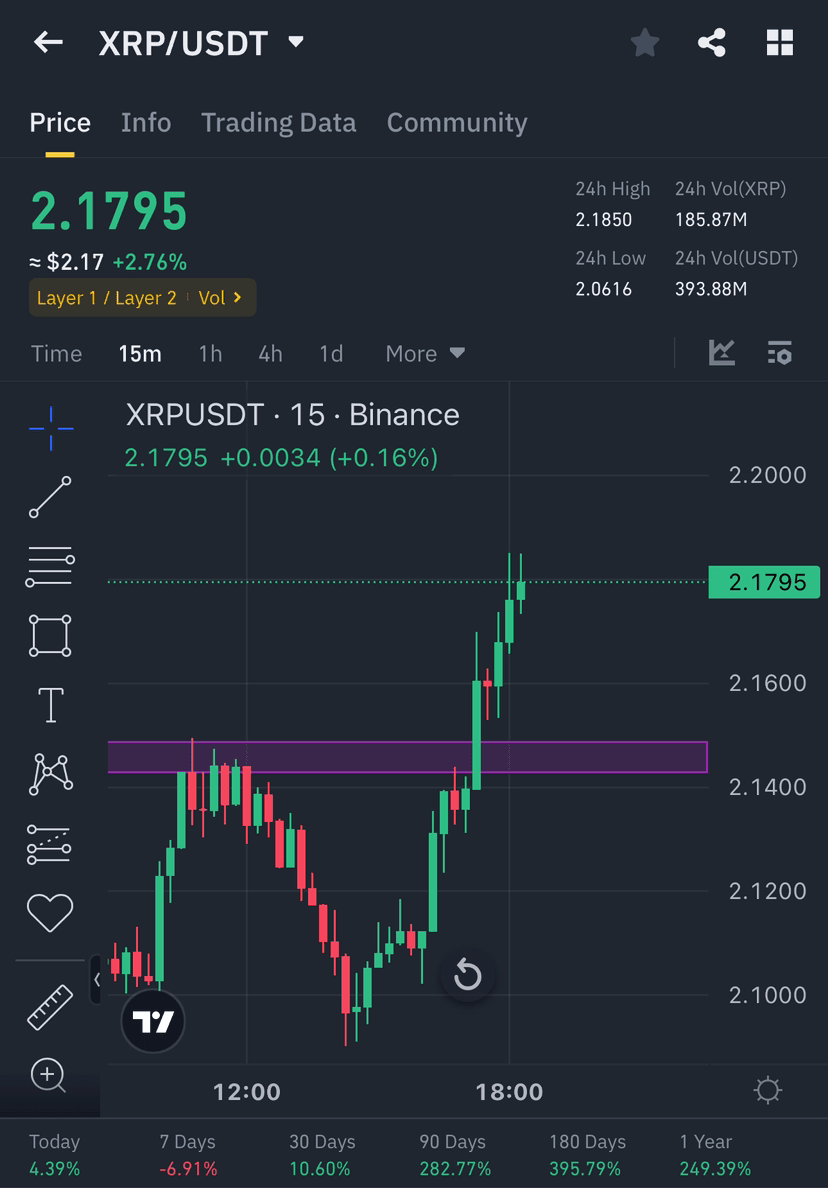828x1188 pixels.
Task: Select the long/short position projection tool
Action: (x=49, y=844)
